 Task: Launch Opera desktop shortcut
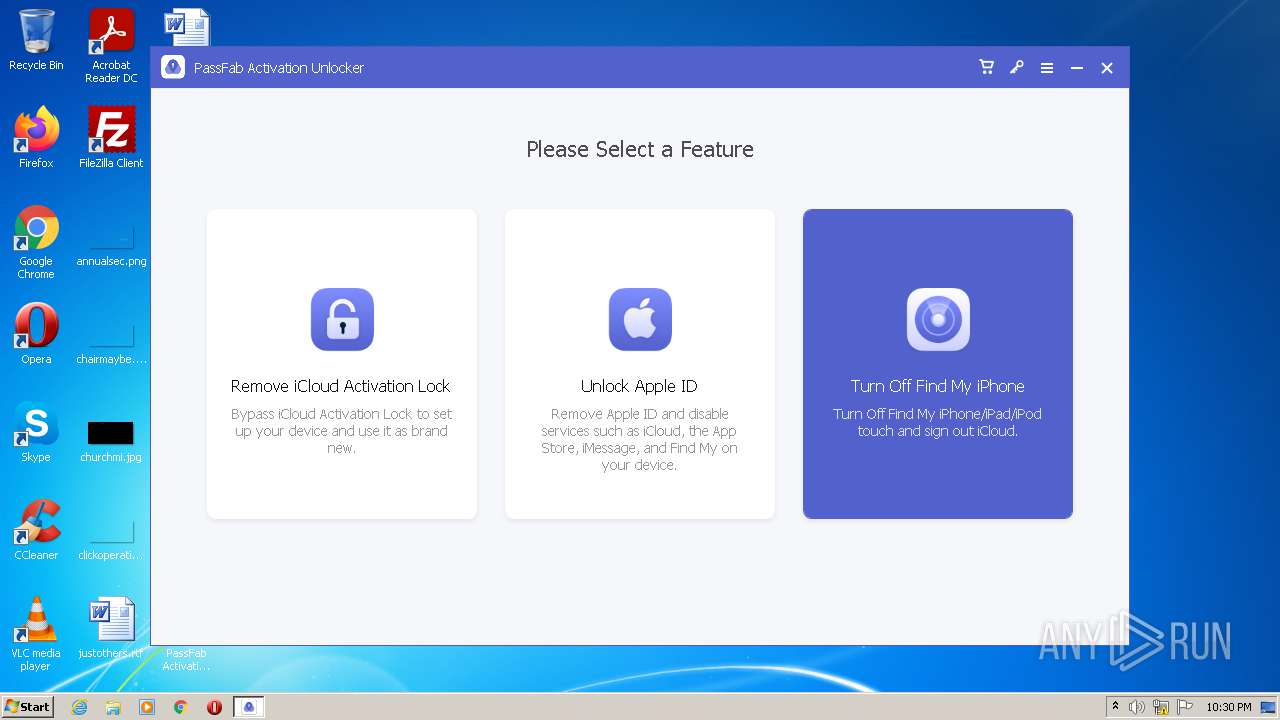tap(36, 334)
